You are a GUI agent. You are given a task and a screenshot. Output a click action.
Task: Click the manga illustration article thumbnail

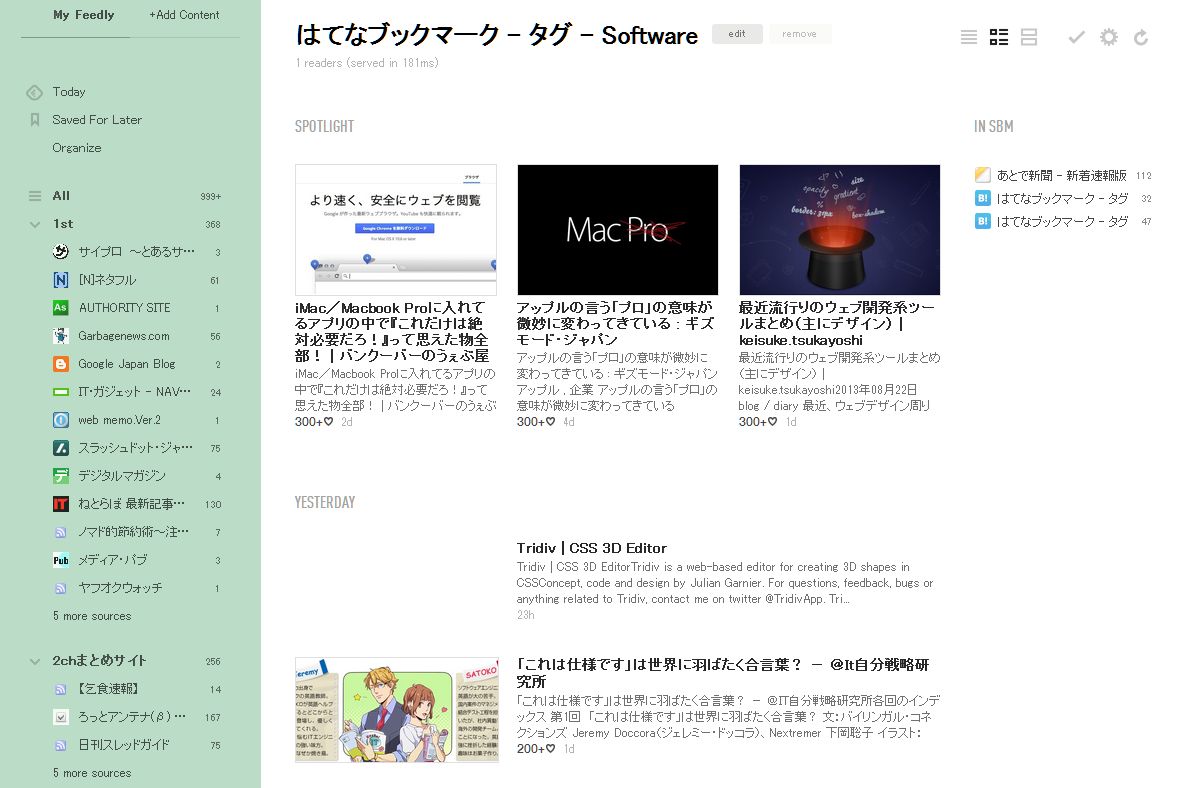[397, 710]
